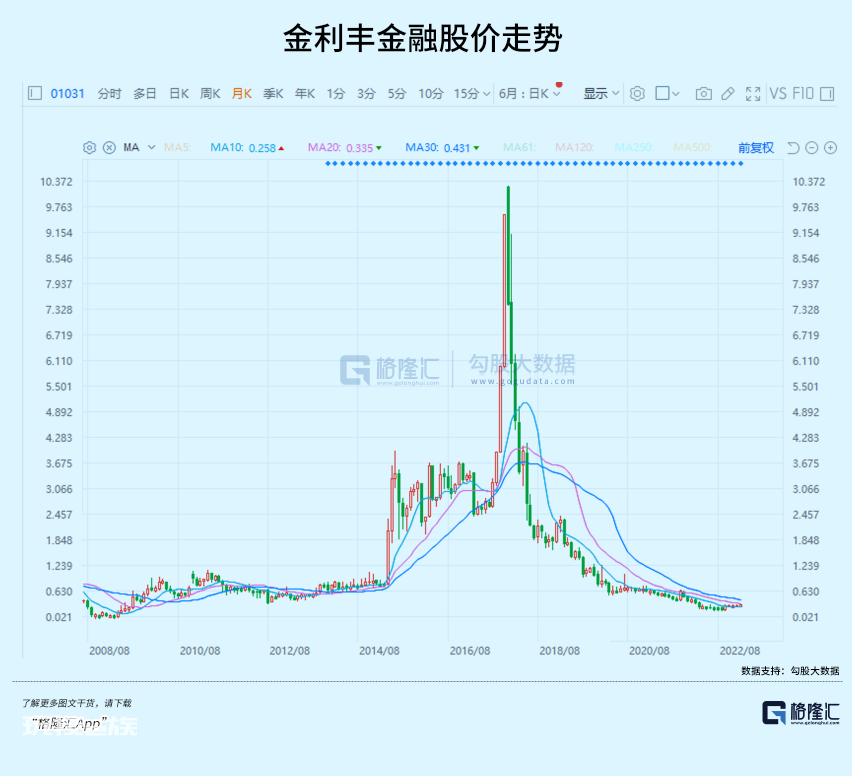Toggle the left sidebar panel icon
The width and height of the screenshot is (852, 776).
coord(35,93)
